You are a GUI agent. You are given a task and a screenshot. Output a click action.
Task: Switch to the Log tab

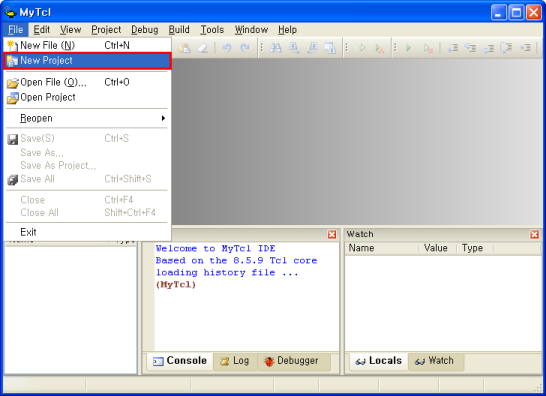[x=235, y=361]
